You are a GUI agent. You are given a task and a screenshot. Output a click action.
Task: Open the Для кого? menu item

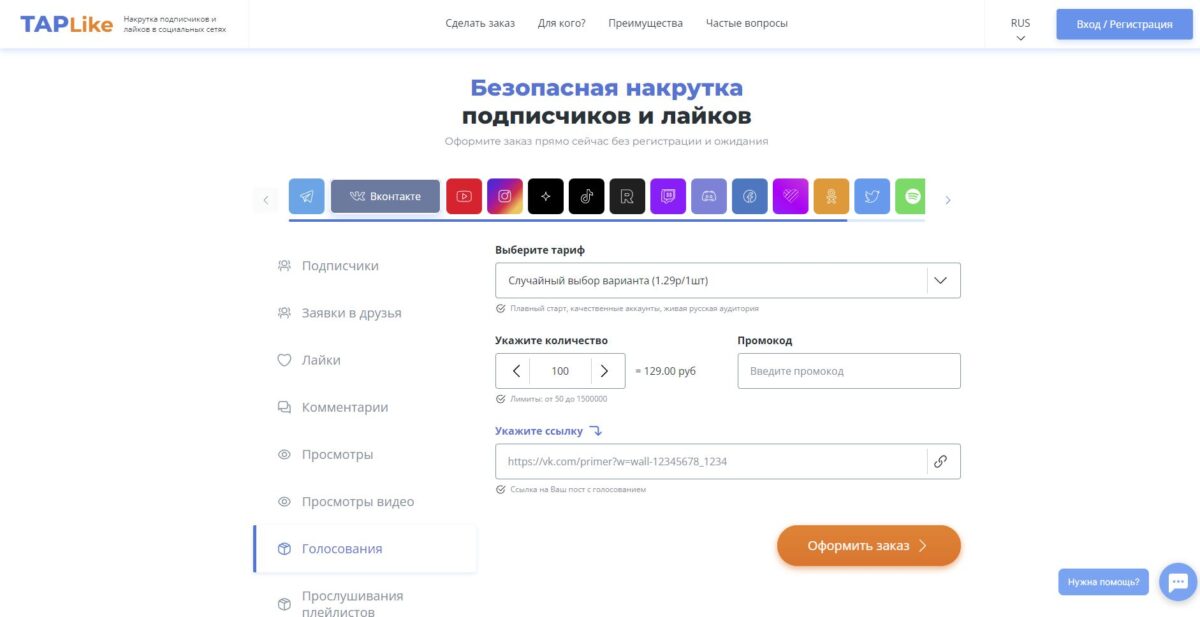(562, 23)
